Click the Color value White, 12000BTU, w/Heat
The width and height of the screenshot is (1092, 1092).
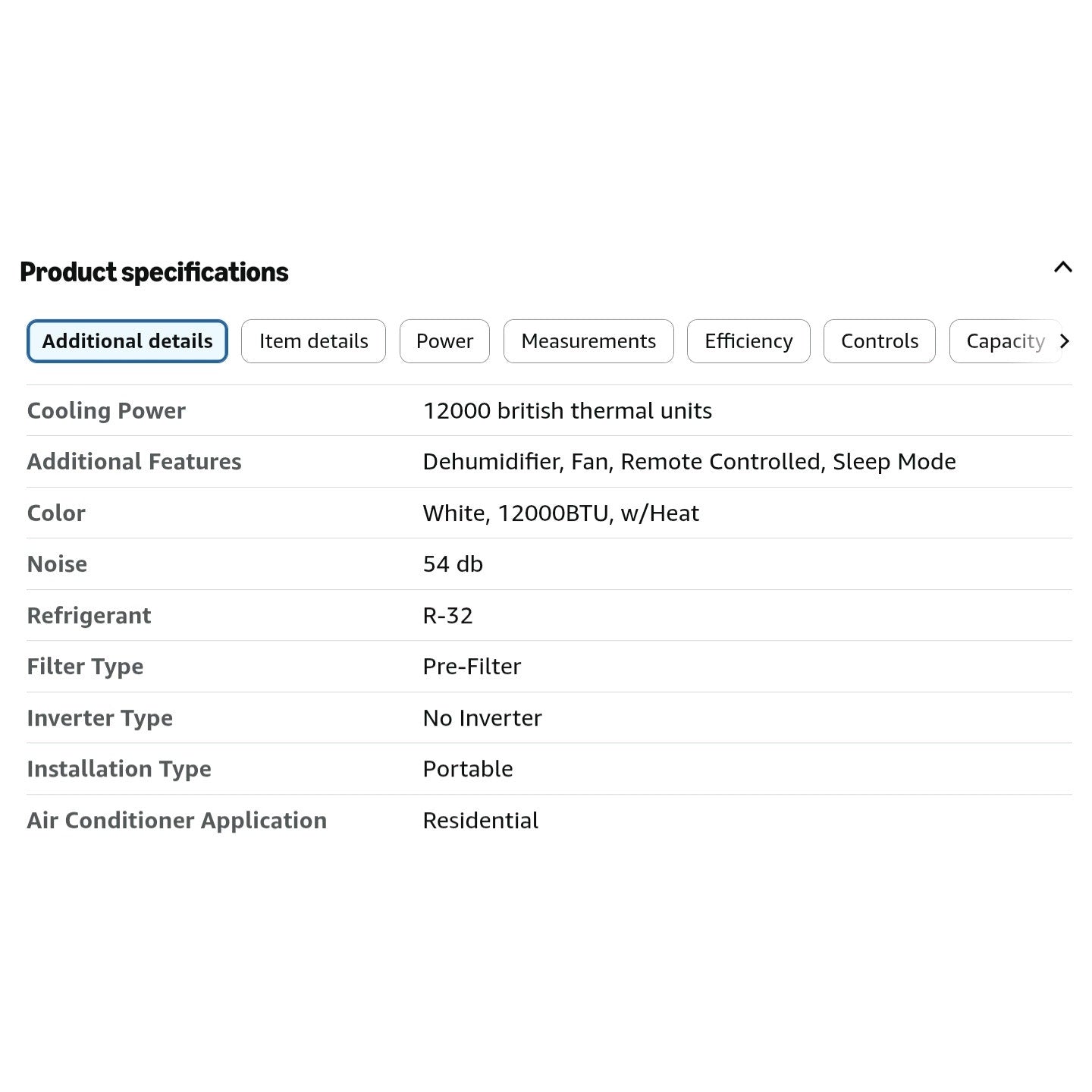pyautogui.click(x=560, y=513)
